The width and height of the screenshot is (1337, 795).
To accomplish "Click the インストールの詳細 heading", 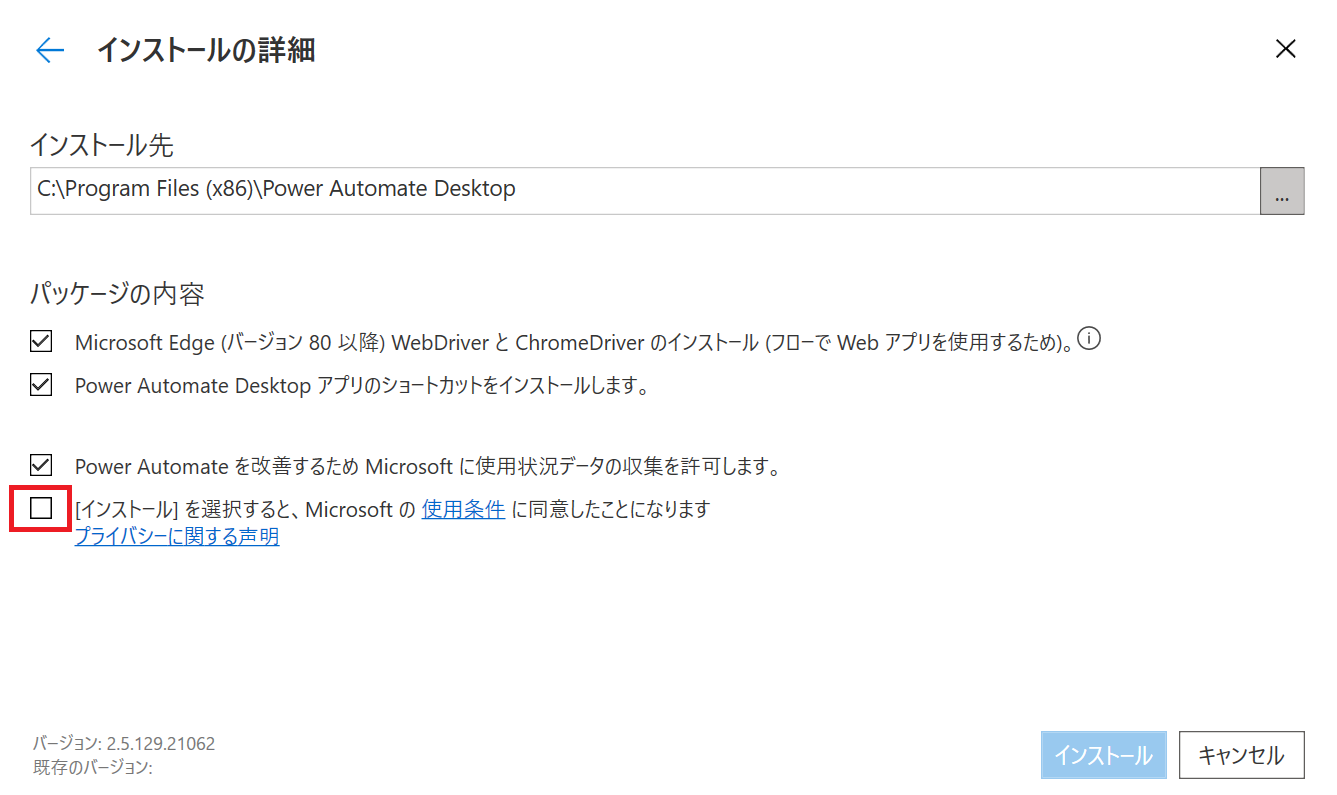I will coord(206,50).
